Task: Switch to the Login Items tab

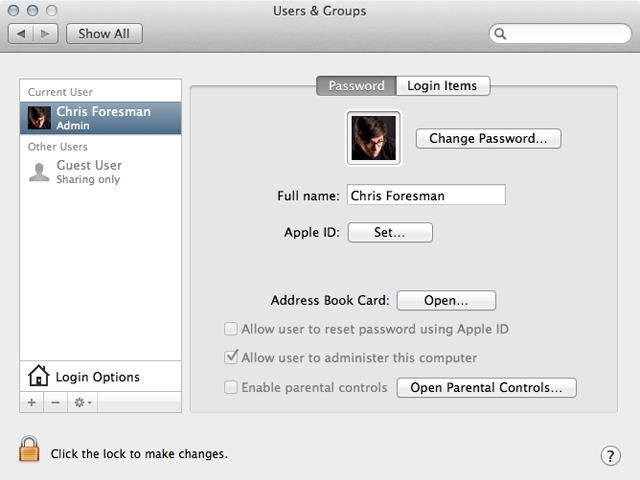Action: [x=443, y=86]
